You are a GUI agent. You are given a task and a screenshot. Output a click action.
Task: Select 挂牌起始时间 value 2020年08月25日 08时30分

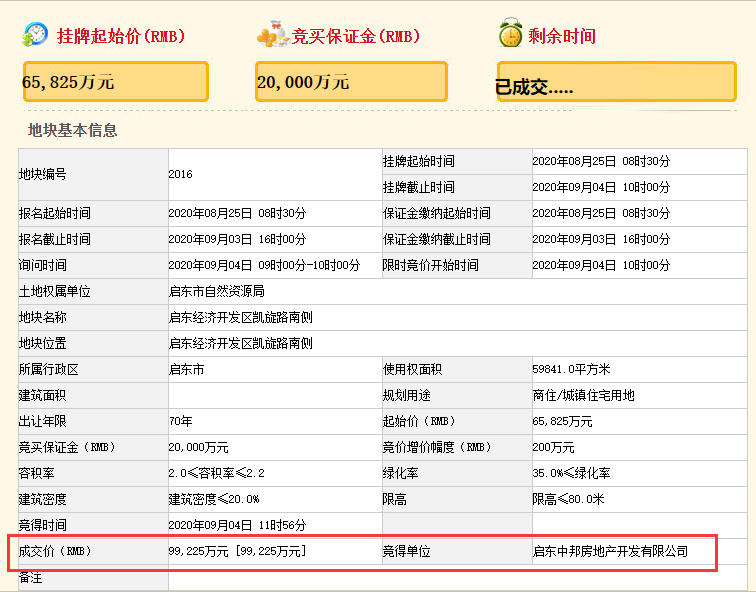point(601,161)
